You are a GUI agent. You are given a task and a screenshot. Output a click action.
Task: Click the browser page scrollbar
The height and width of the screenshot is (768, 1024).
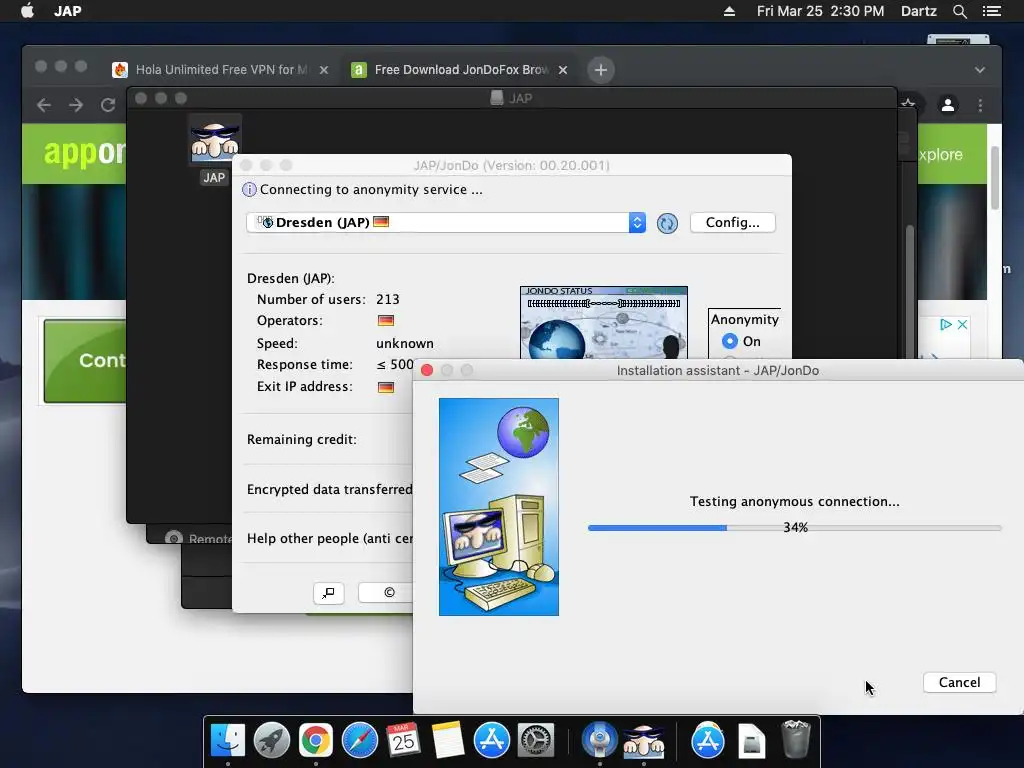[994, 178]
